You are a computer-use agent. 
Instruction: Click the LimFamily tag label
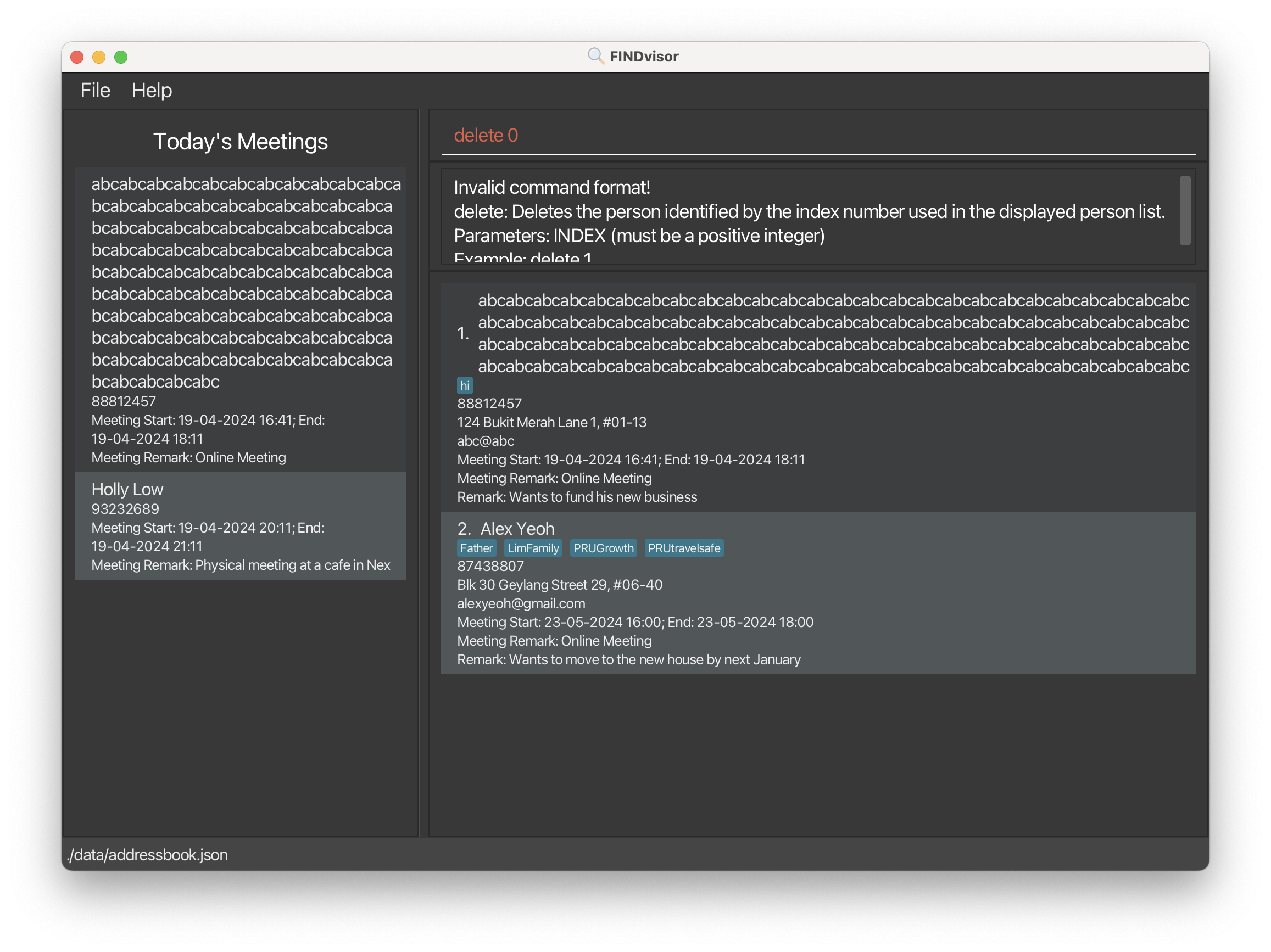point(533,548)
